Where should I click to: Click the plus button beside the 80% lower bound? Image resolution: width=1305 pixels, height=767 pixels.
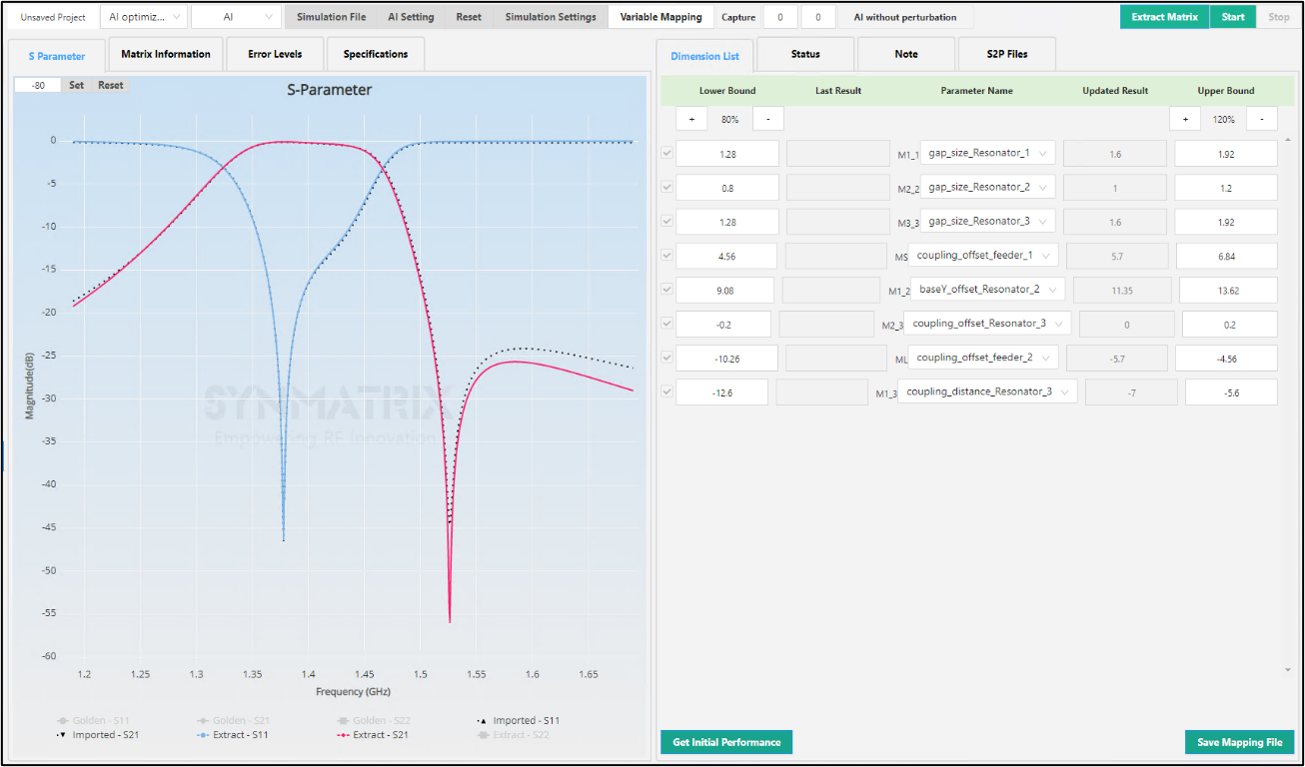[691, 119]
